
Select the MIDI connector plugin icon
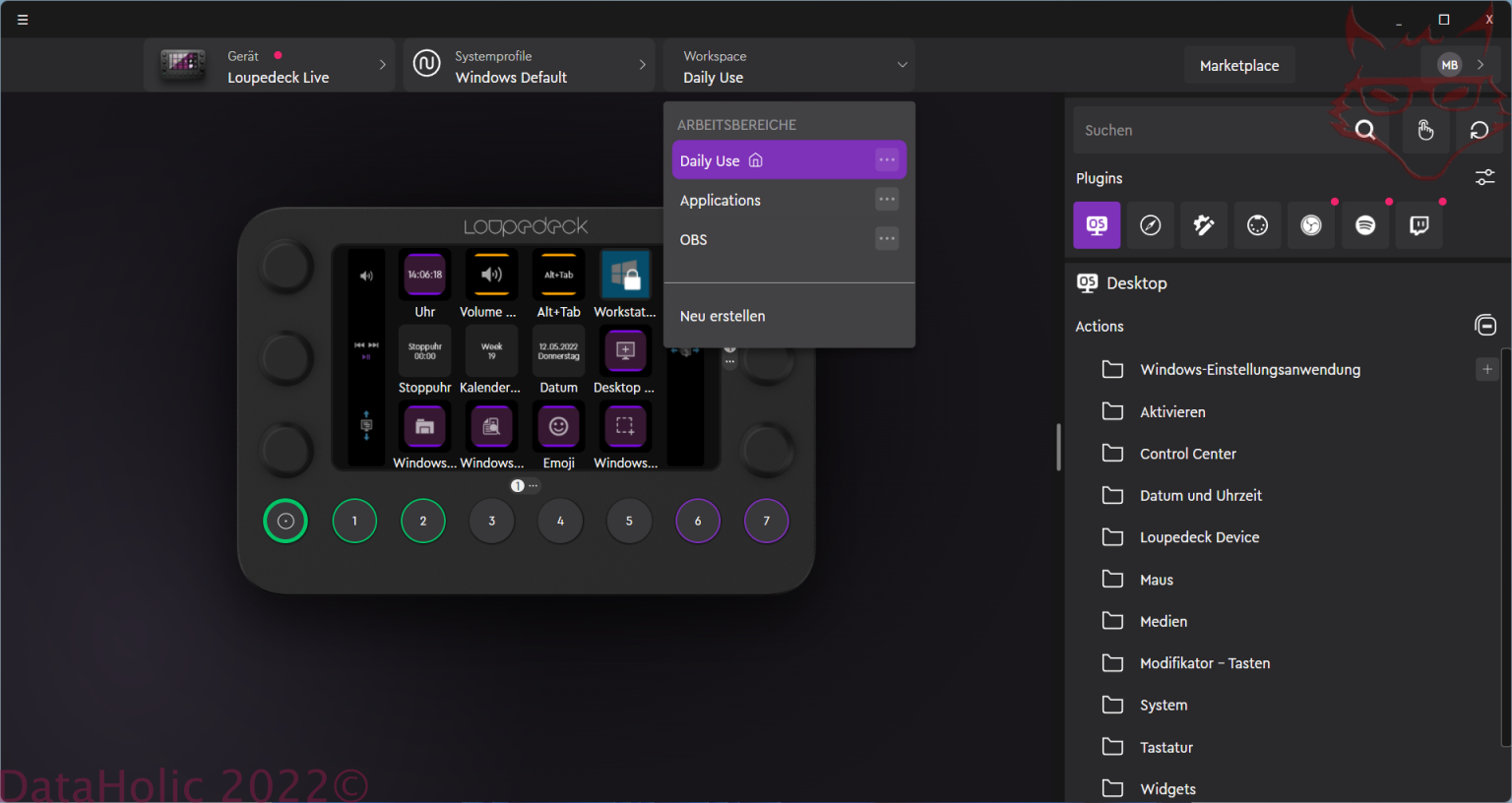pyautogui.click(x=1258, y=225)
